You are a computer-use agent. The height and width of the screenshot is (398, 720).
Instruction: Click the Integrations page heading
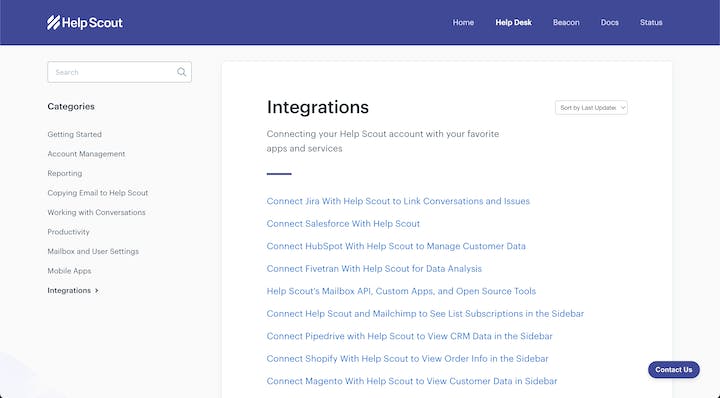click(318, 107)
